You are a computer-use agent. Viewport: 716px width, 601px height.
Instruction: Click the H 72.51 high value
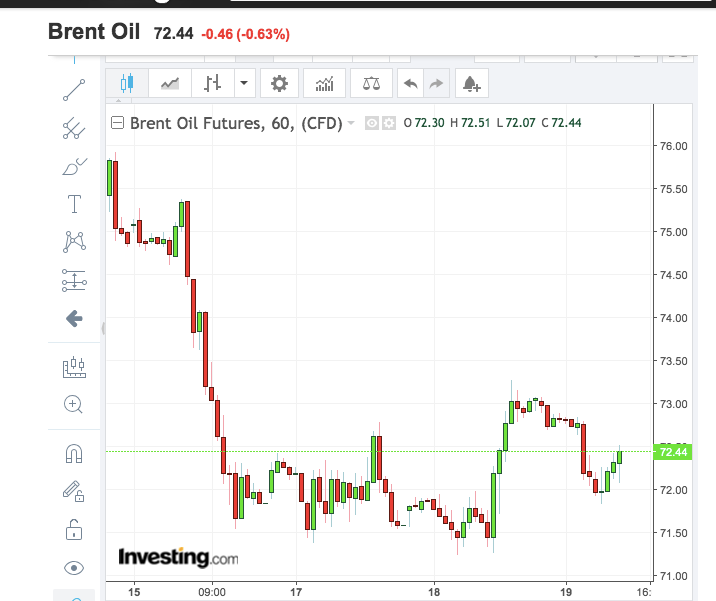(x=470, y=123)
